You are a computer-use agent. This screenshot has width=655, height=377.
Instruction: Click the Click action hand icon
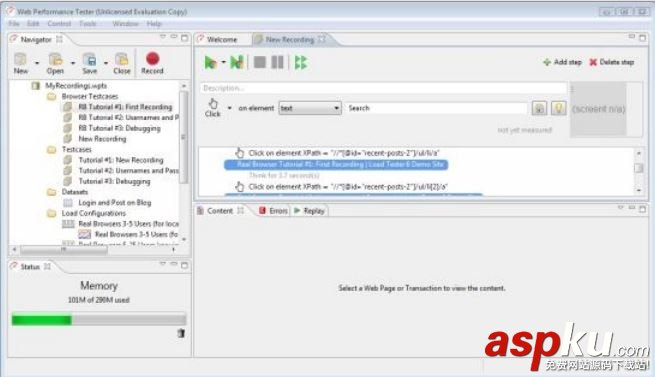(213, 103)
